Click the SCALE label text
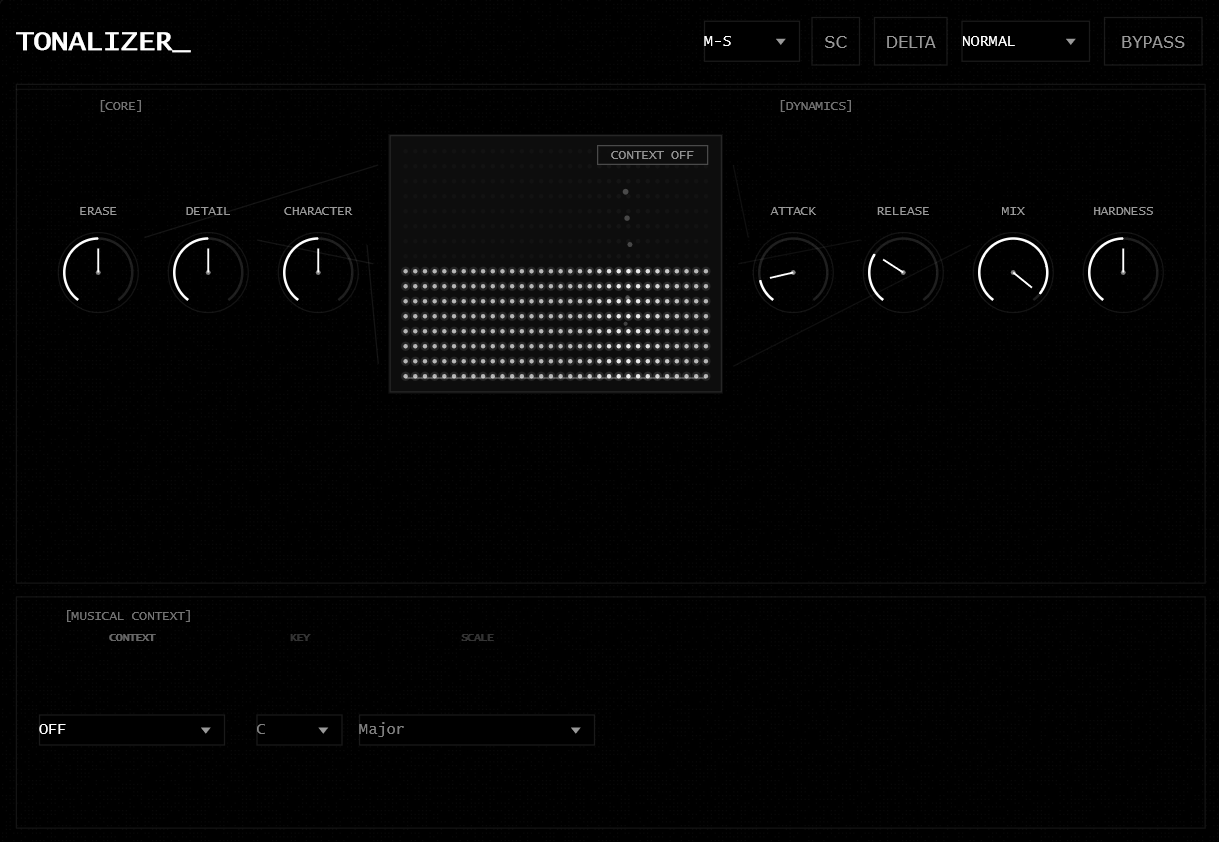1219x842 pixels. tap(477, 638)
